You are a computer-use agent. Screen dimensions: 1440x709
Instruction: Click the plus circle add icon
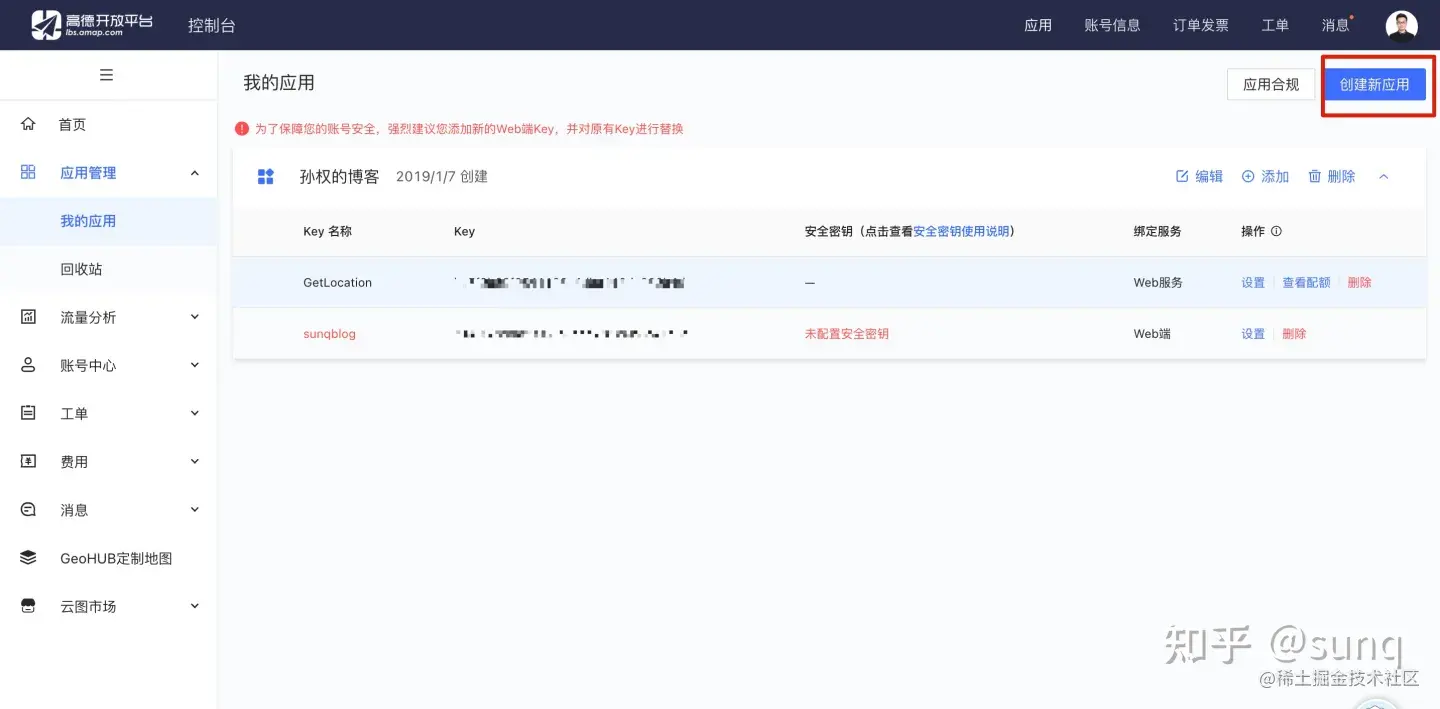pyautogui.click(x=1248, y=176)
